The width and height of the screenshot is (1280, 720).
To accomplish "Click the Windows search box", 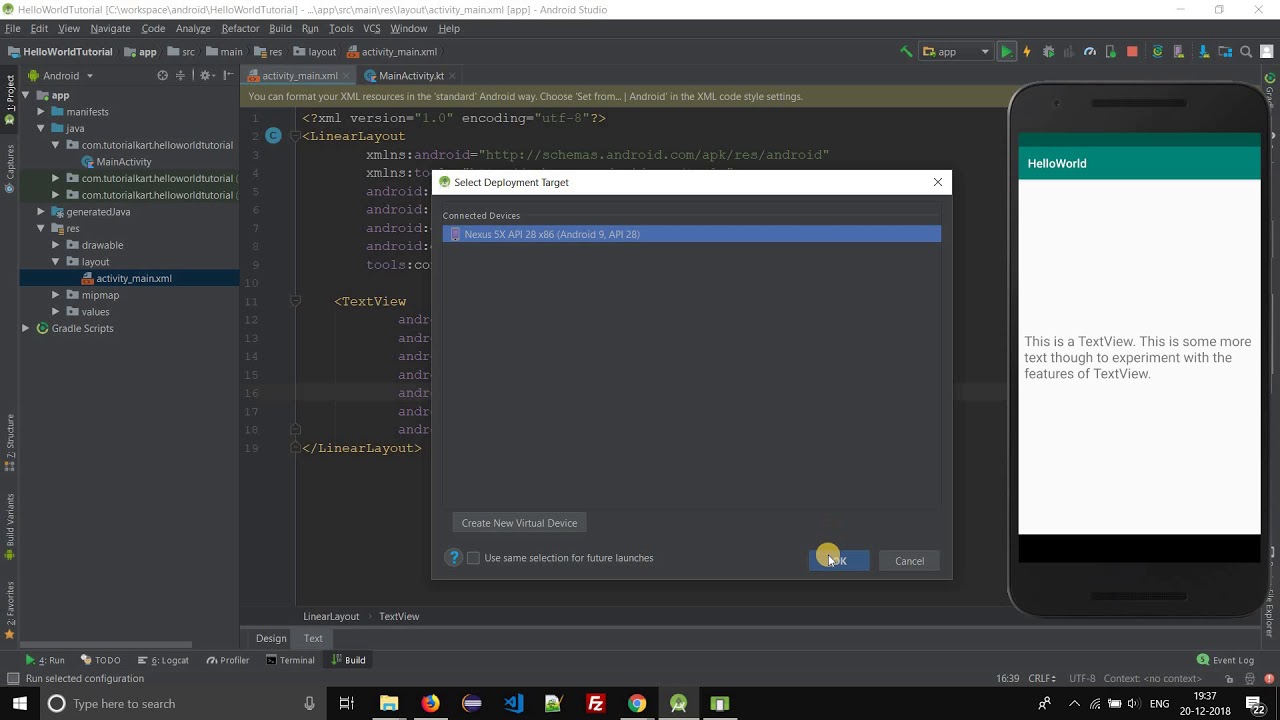I will 182,703.
